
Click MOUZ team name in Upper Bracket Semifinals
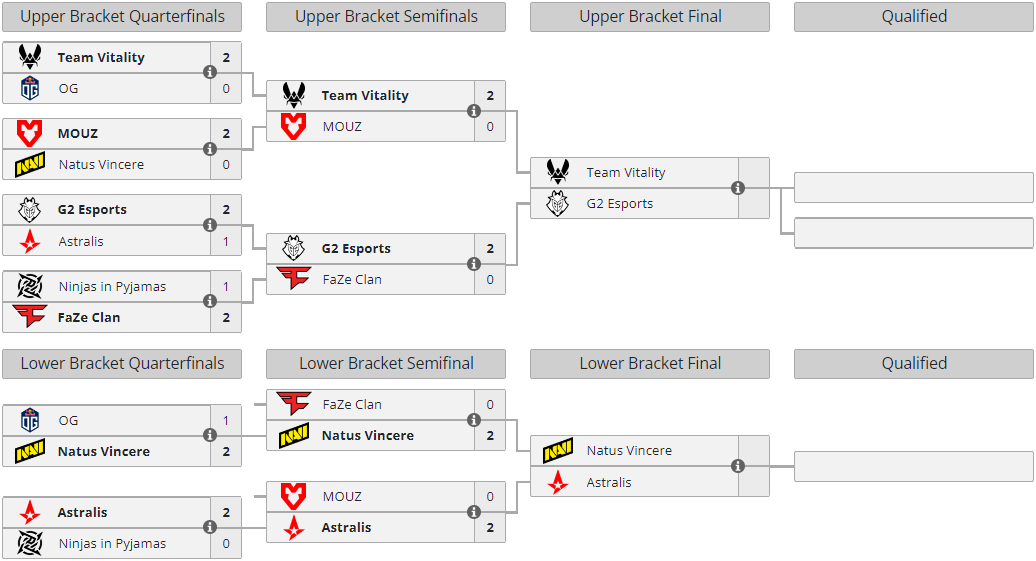(x=342, y=126)
